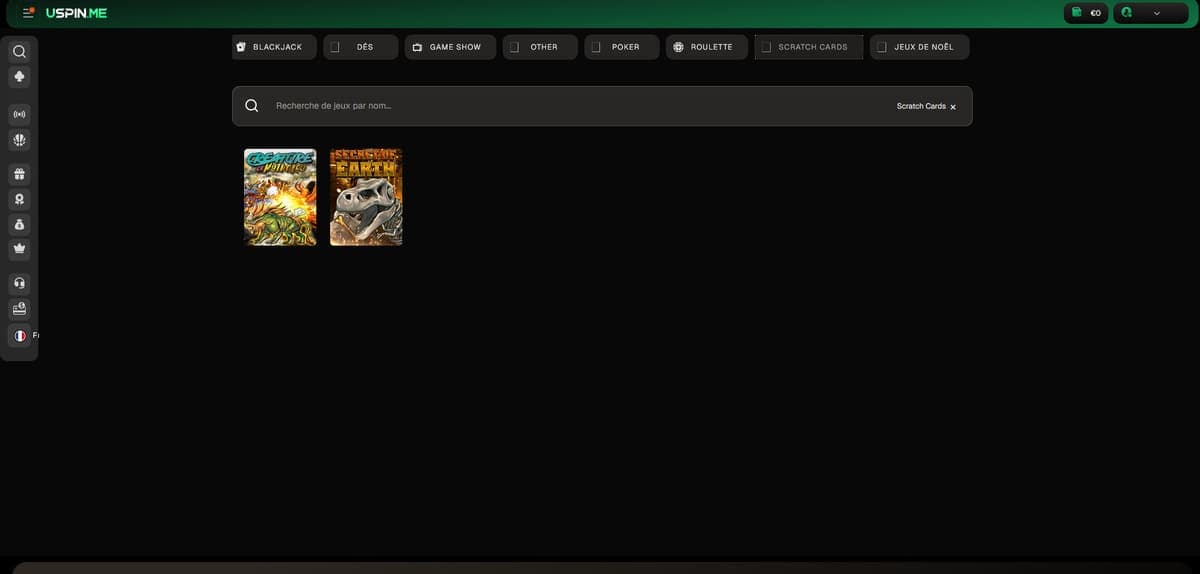1200x574 pixels.
Task: Open the hamburger menu next to USPIN.ME logo
Action: click(x=28, y=13)
